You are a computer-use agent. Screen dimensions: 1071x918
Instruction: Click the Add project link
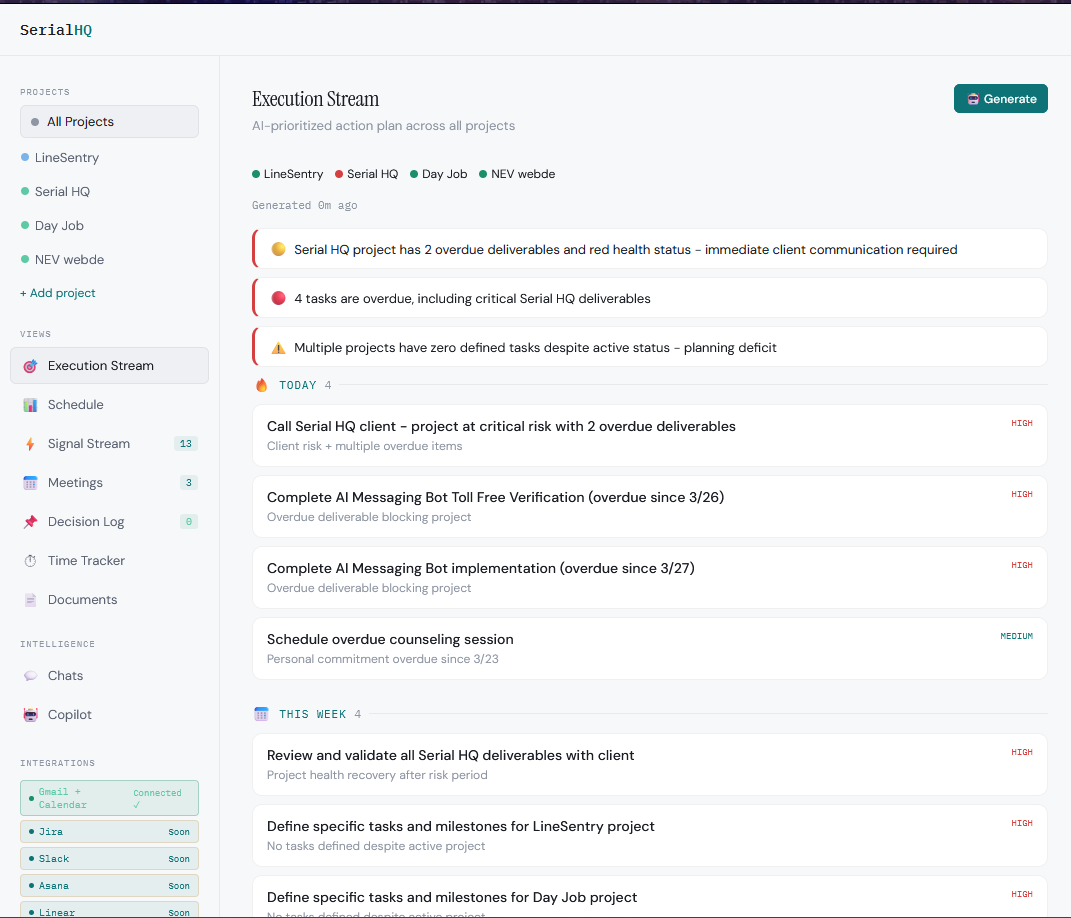tap(57, 292)
